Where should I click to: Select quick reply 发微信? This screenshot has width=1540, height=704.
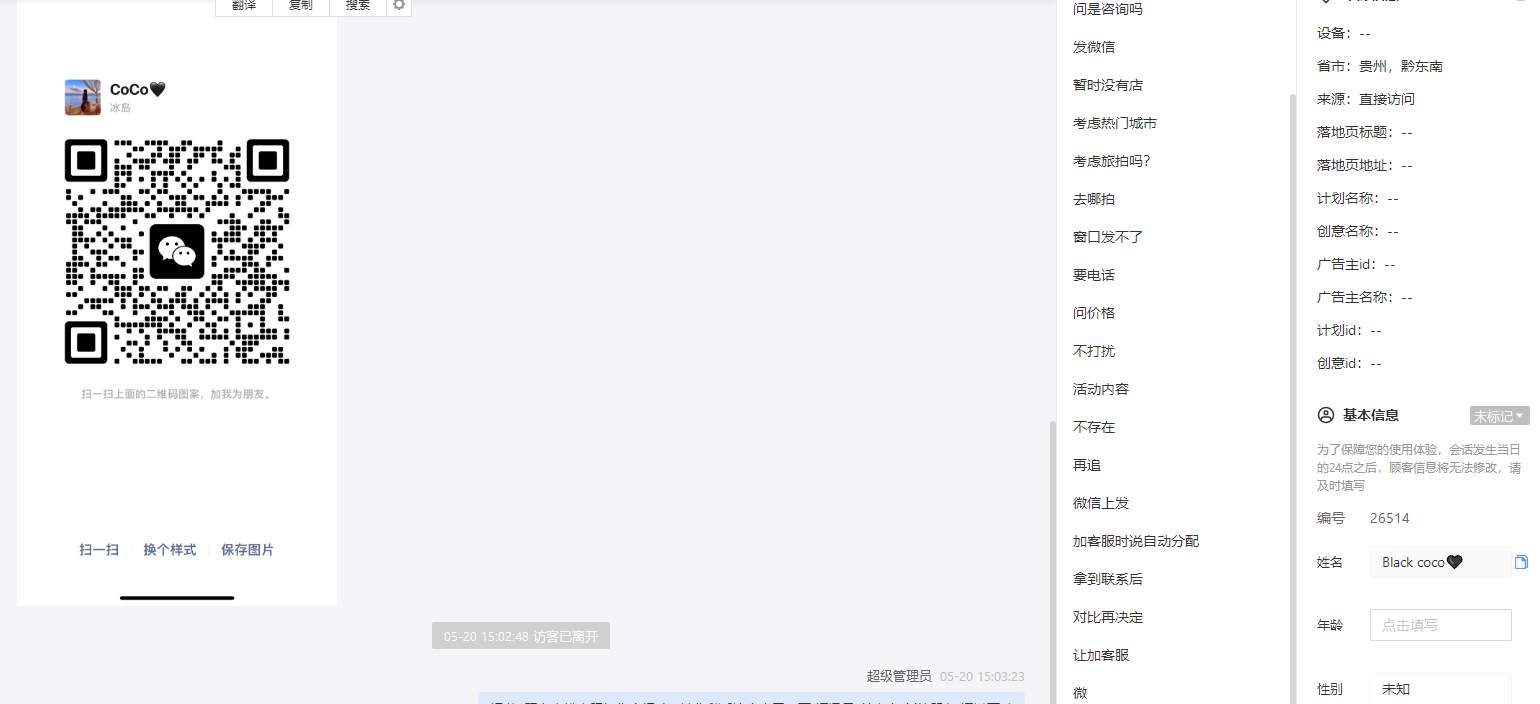pyautogui.click(x=1094, y=47)
